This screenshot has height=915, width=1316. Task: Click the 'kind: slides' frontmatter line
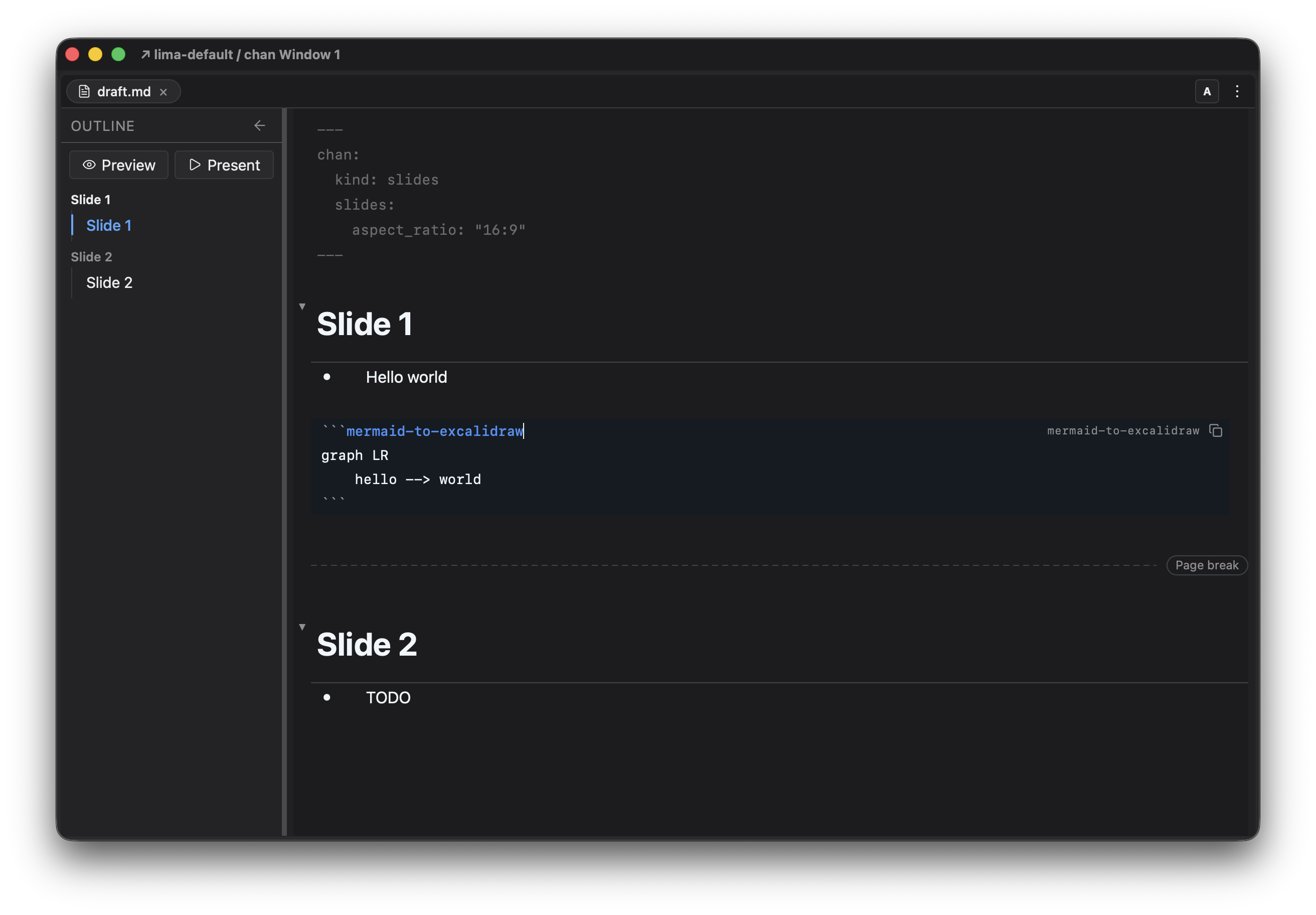(x=386, y=180)
